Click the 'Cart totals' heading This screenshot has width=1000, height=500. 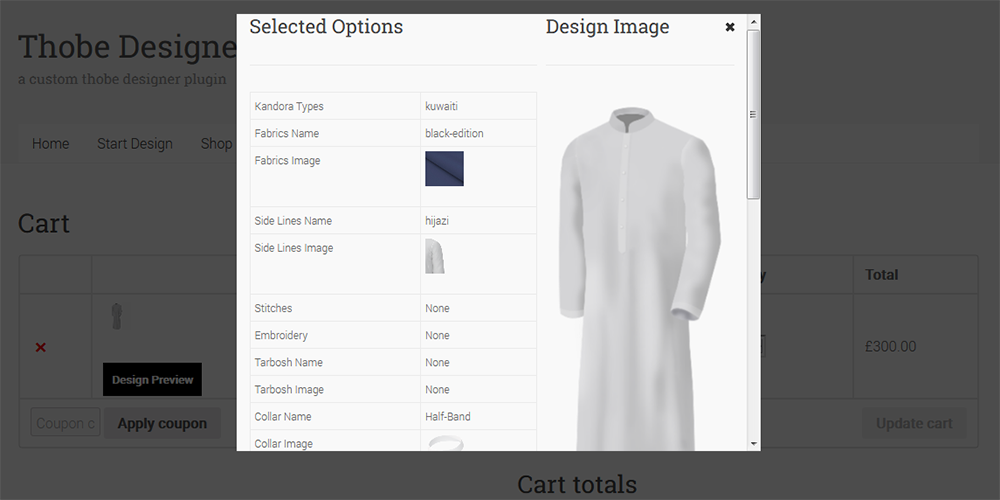coord(577,485)
